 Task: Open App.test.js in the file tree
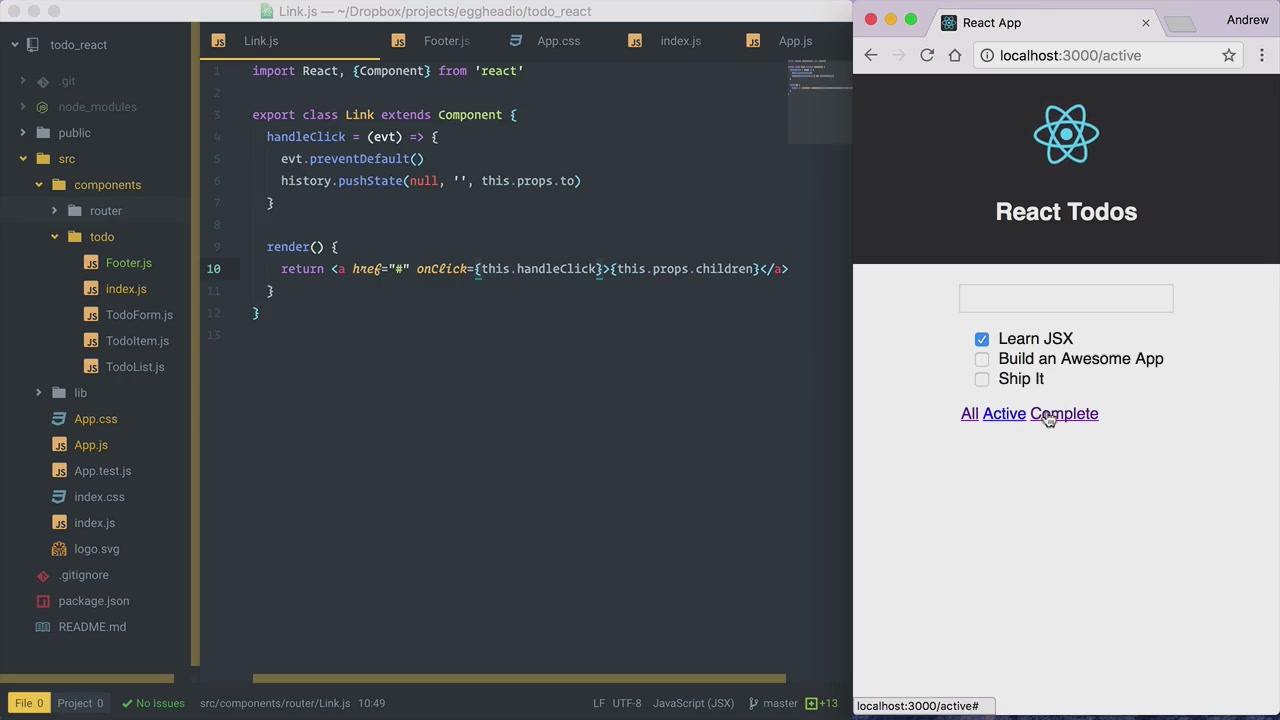[x=102, y=471]
